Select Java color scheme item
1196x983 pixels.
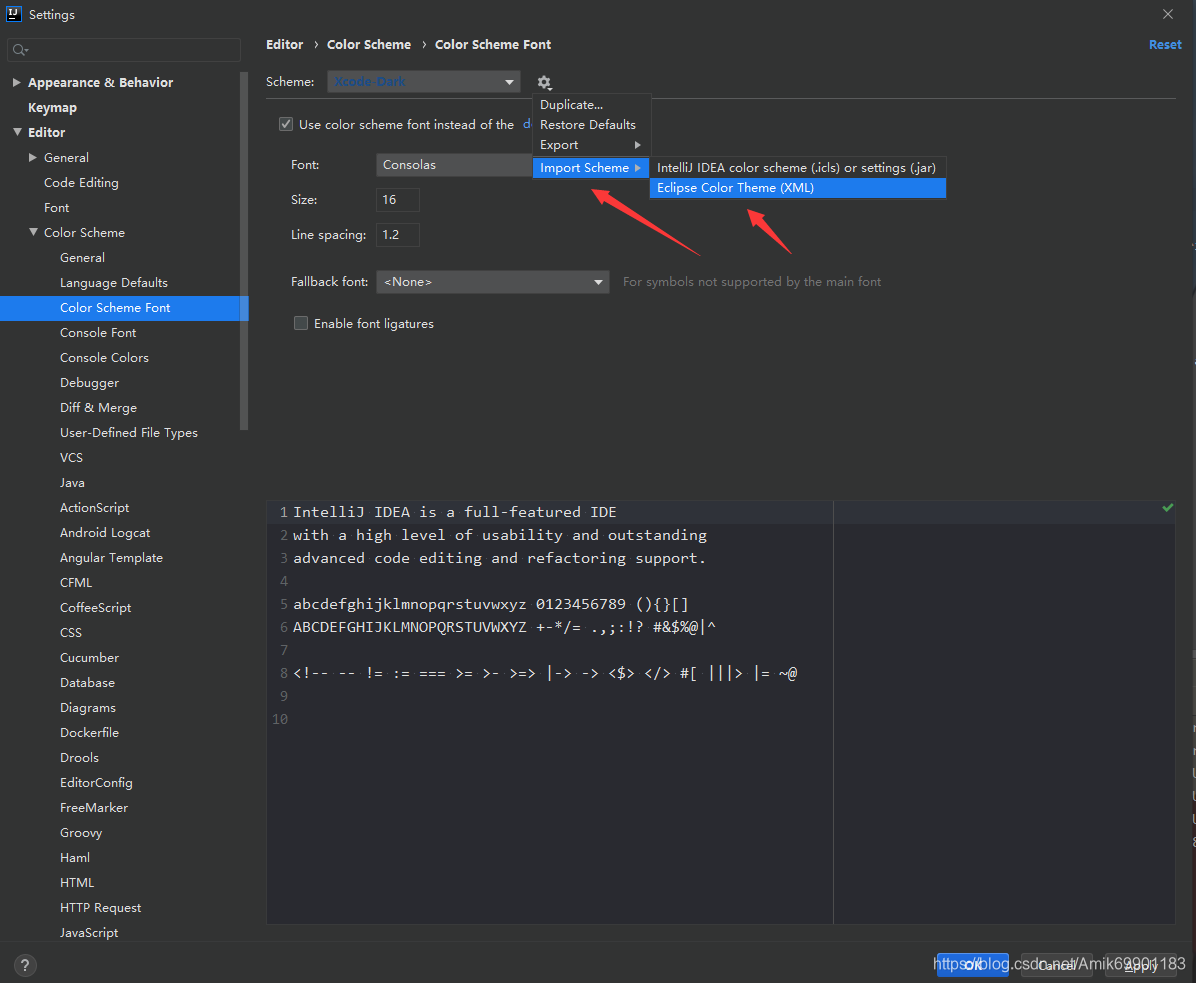click(x=72, y=483)
